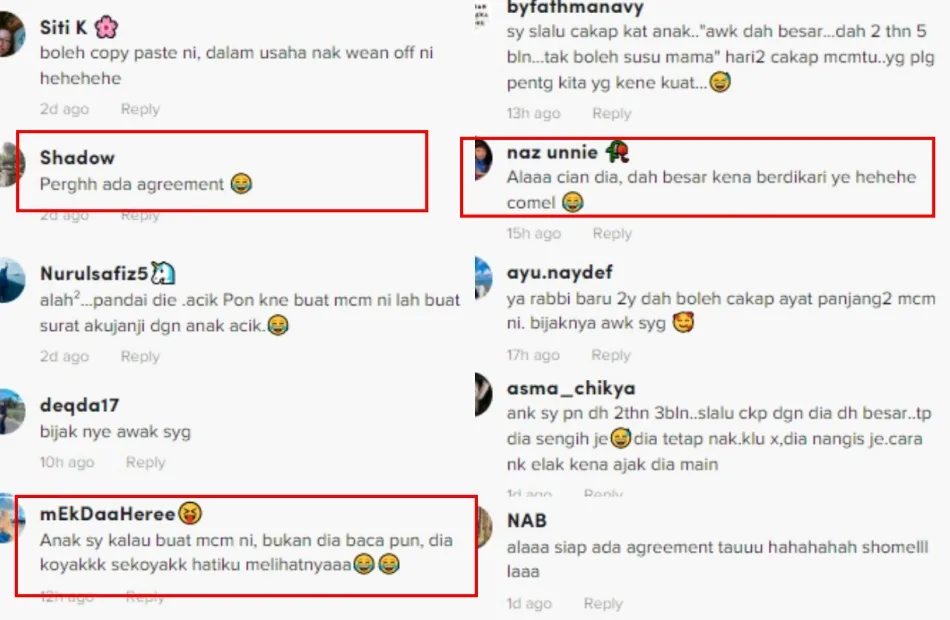The width and height of the screenshot is (950, 620).
Task: Open Shadow's username profile
Action: click(x=77, y=158)
